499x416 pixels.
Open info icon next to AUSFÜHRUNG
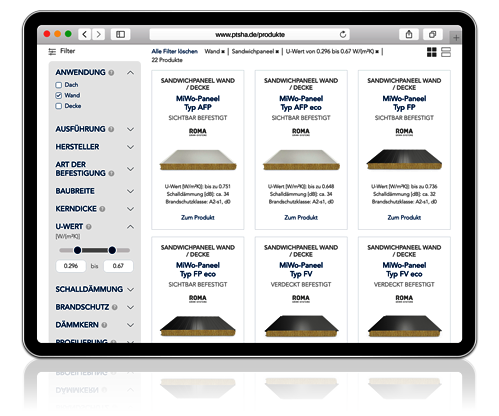(111, 129)
